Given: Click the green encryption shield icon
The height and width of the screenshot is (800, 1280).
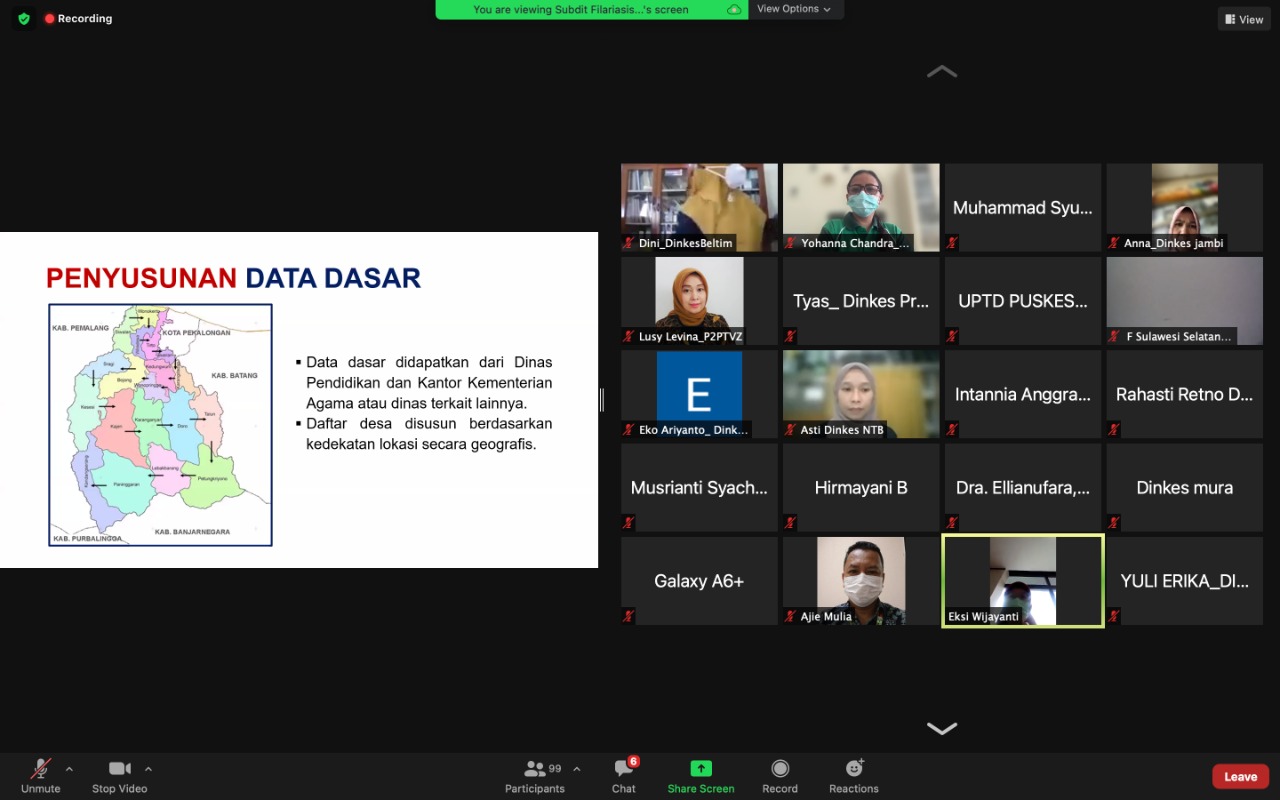Looking at the screenshot, I should coord(24,18).
